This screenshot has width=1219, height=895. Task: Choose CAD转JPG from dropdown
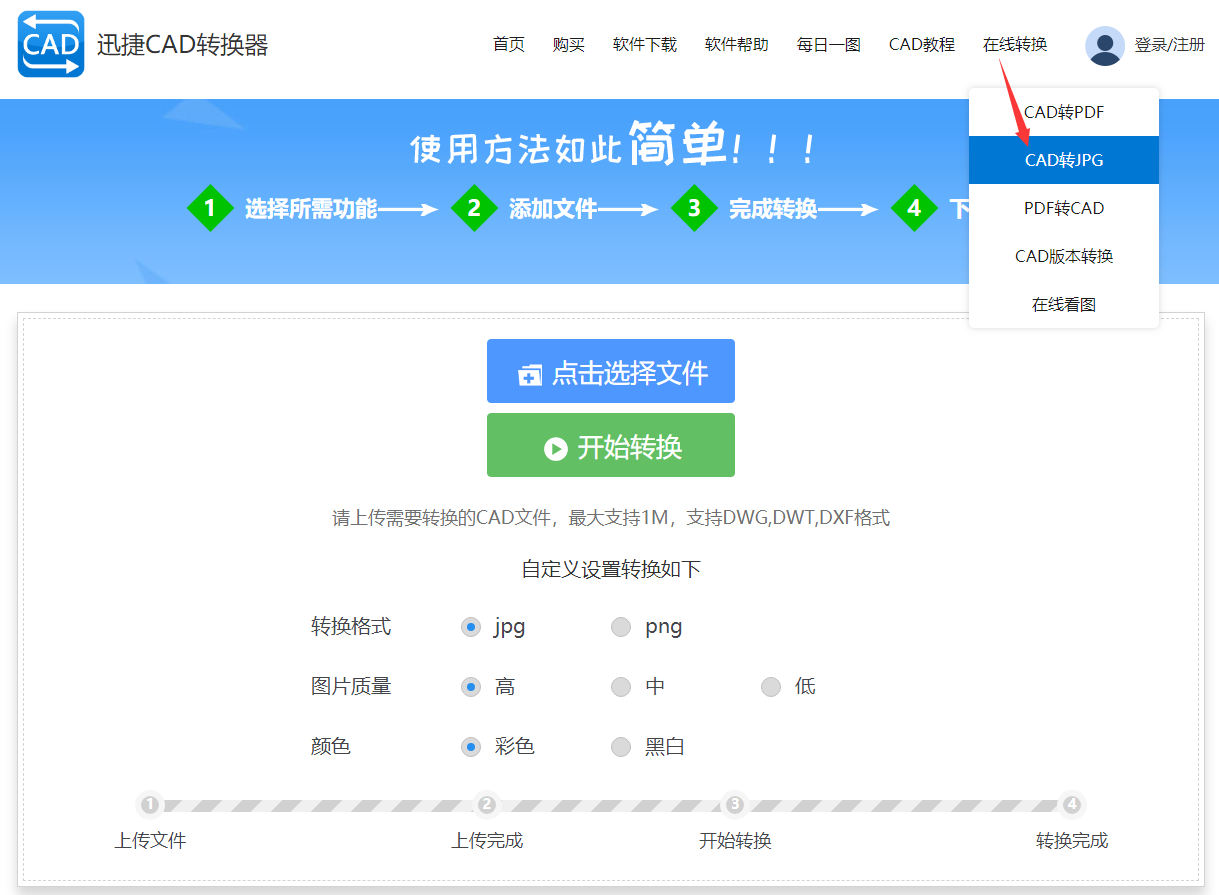click(x=1064, y=160)
